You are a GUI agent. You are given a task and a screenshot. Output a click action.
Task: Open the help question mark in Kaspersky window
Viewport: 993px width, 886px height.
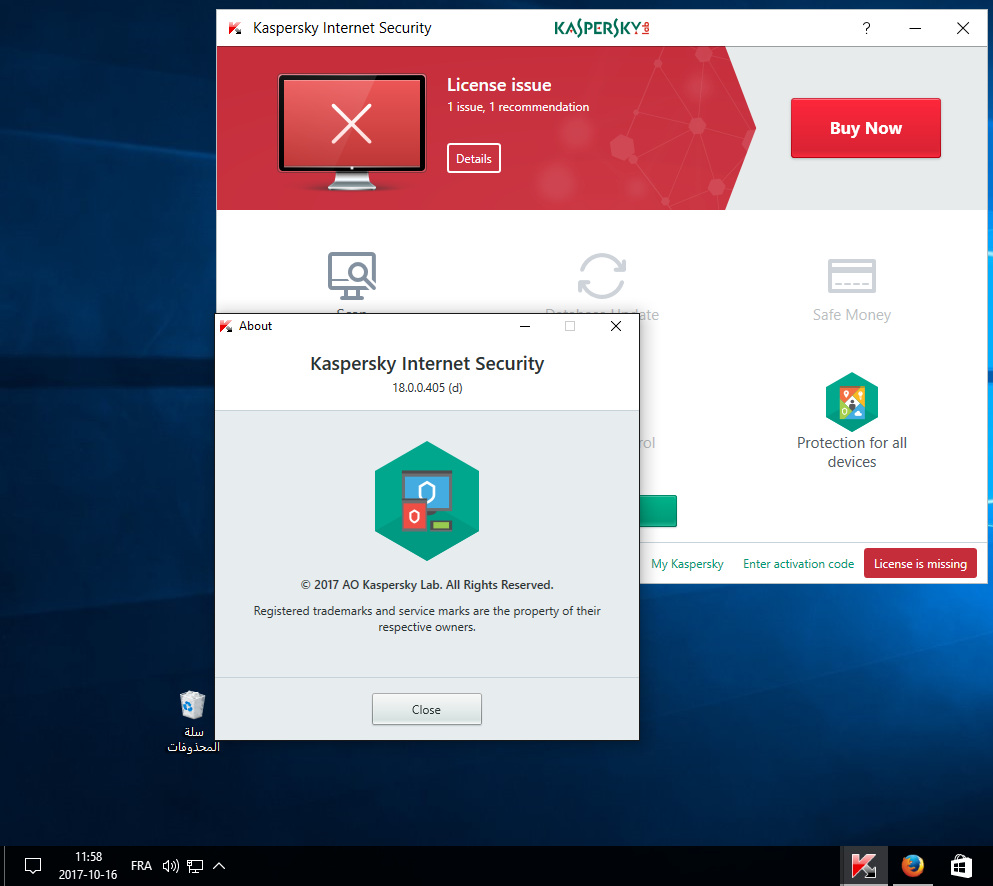(x=866, y=28)
